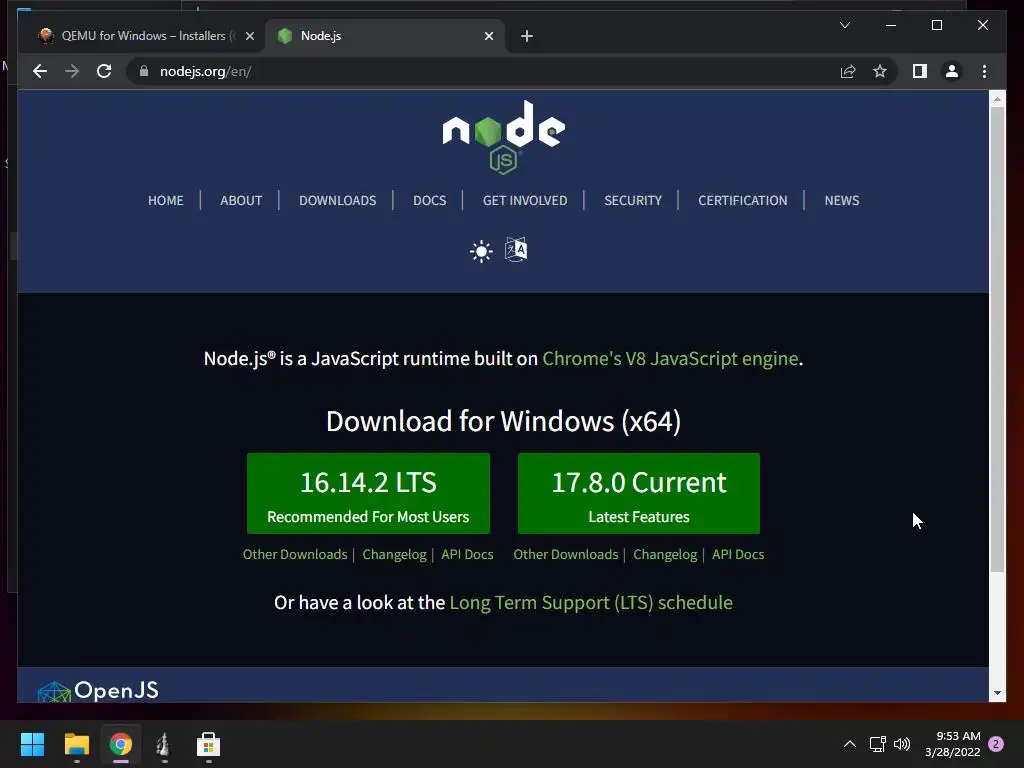Open Chrome three-dot menu
This screenshot has height=768, width=1024.
984,71
